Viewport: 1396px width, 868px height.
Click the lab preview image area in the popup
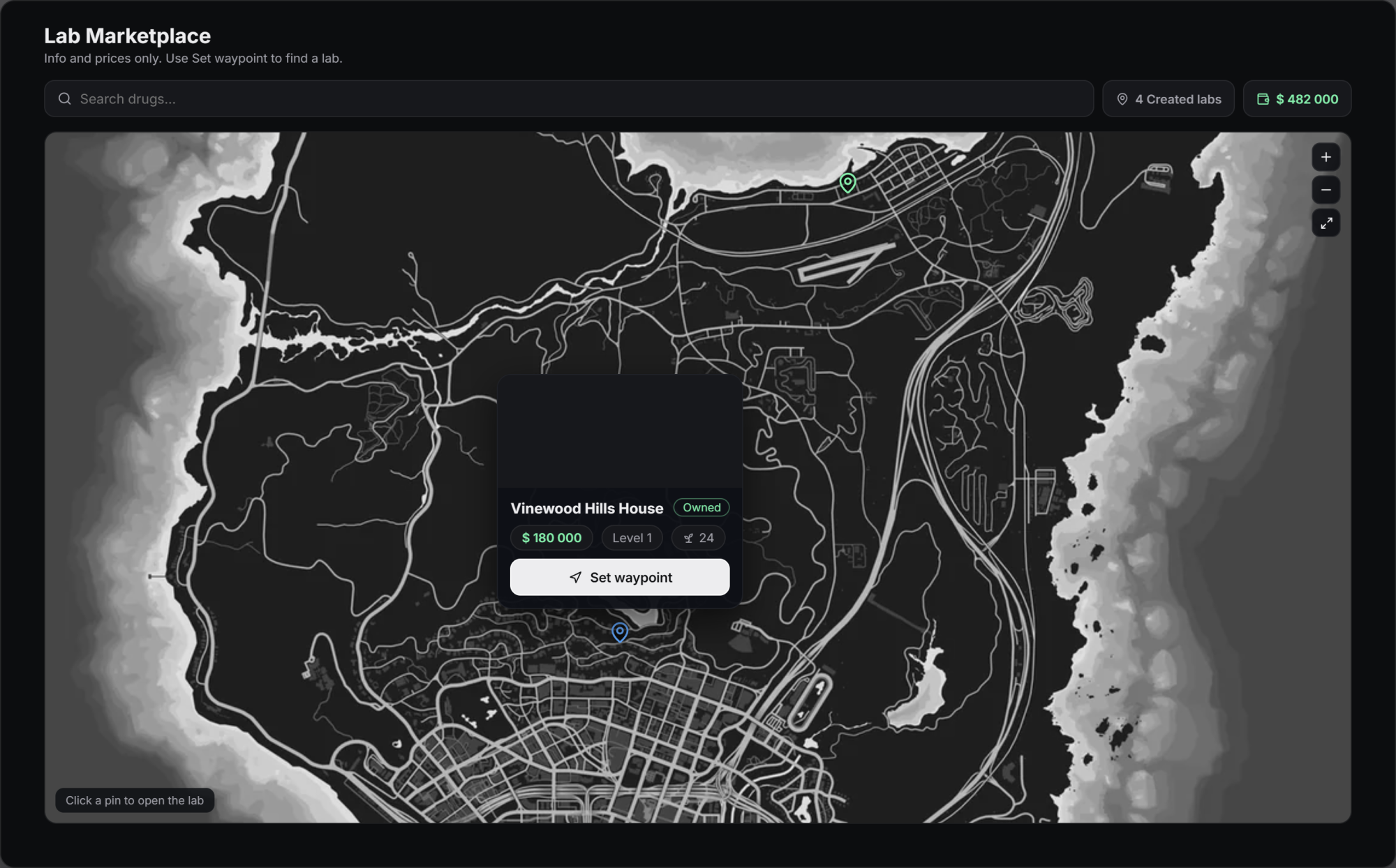pyautogui.click(x=620, y=431)
